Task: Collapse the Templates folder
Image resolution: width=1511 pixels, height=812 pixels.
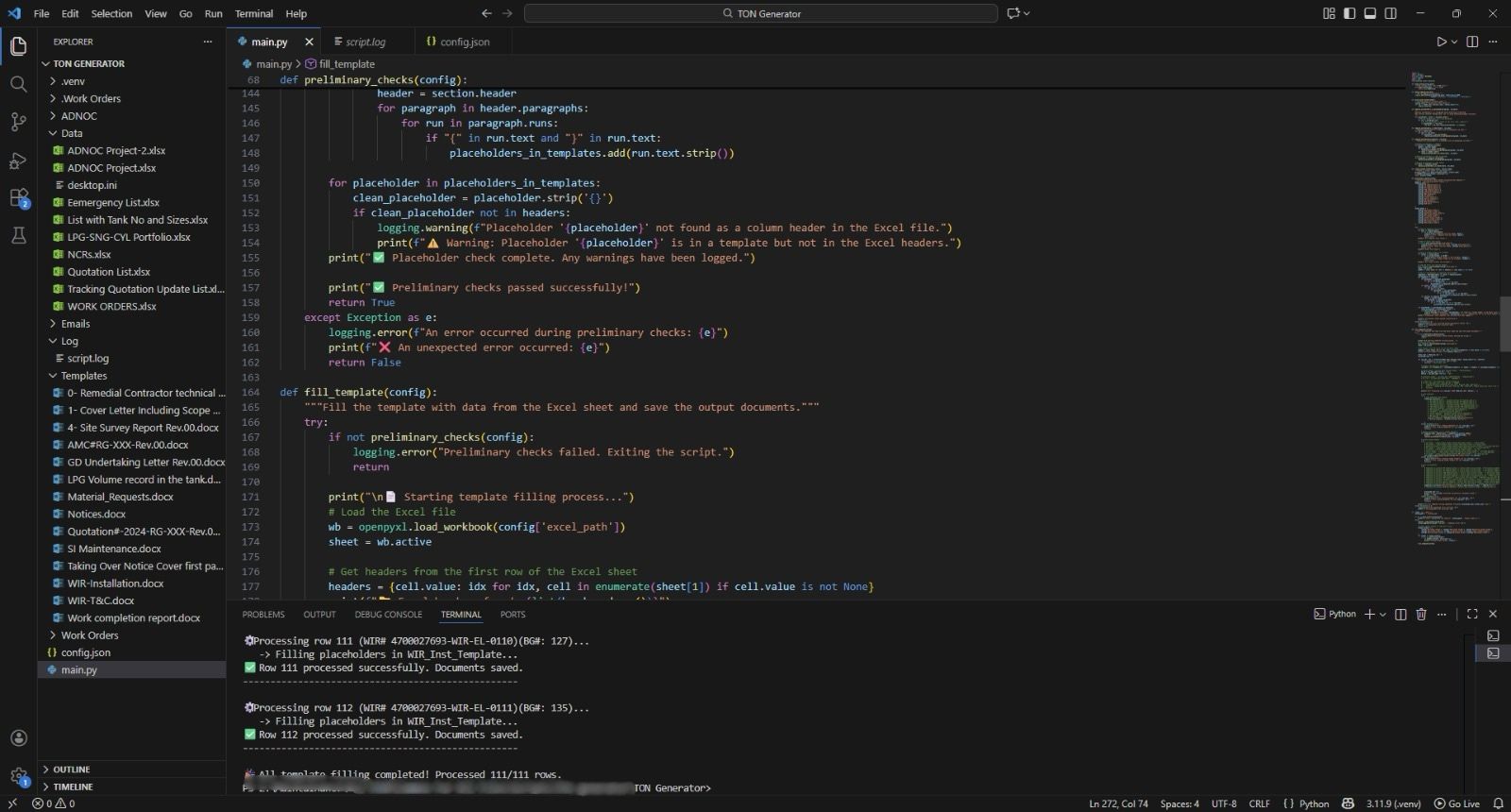Action: point(131,376)
